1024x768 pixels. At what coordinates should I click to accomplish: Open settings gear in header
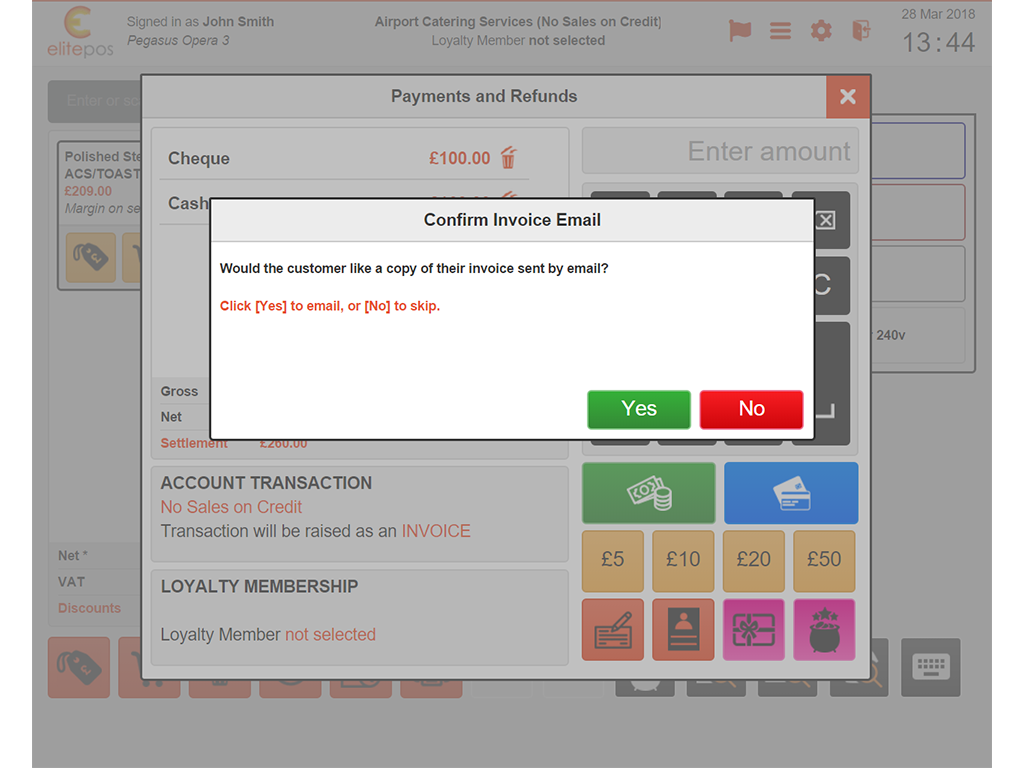[x=821, y=31]
